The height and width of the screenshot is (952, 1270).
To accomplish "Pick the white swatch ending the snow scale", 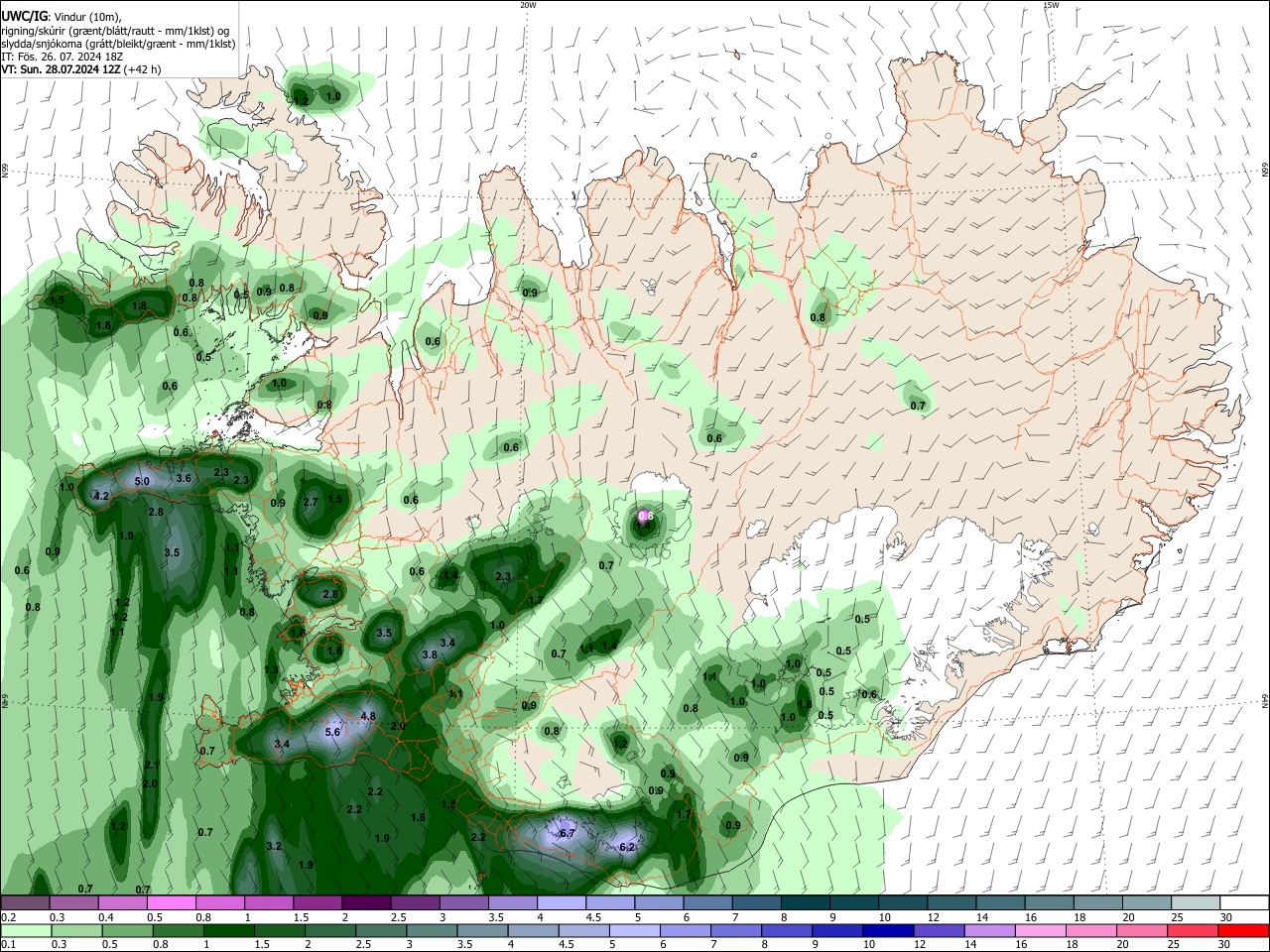I will tap(1244, 902).
